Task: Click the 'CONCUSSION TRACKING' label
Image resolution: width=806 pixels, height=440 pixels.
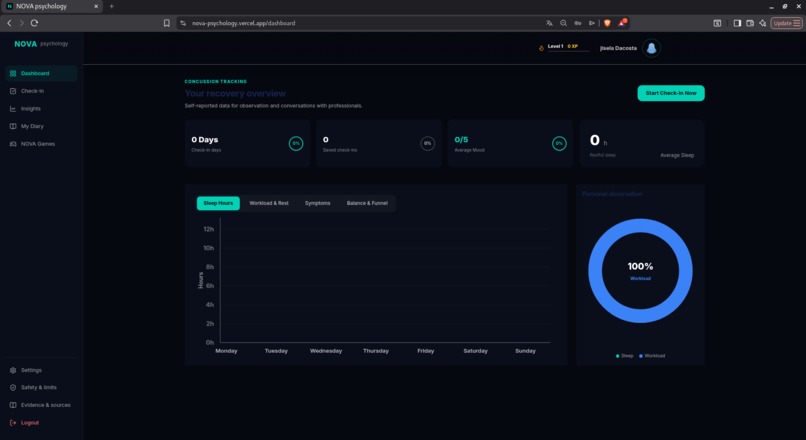Action: pos(216,82)
